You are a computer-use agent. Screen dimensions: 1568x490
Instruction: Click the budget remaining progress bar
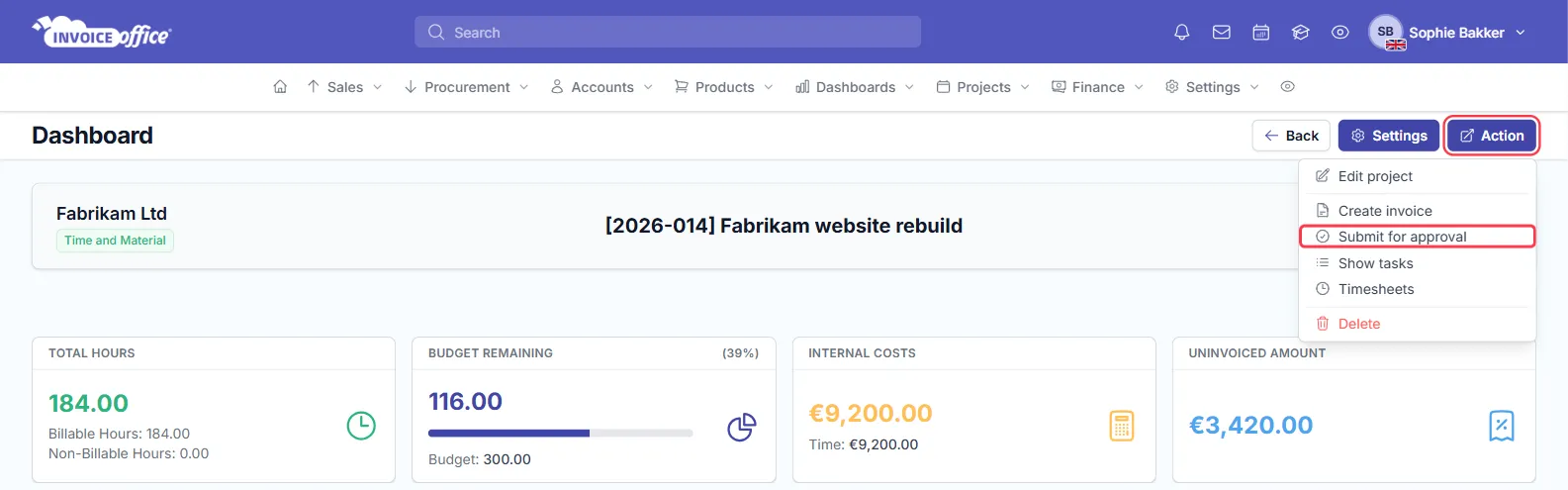click(x=560, y=434)
